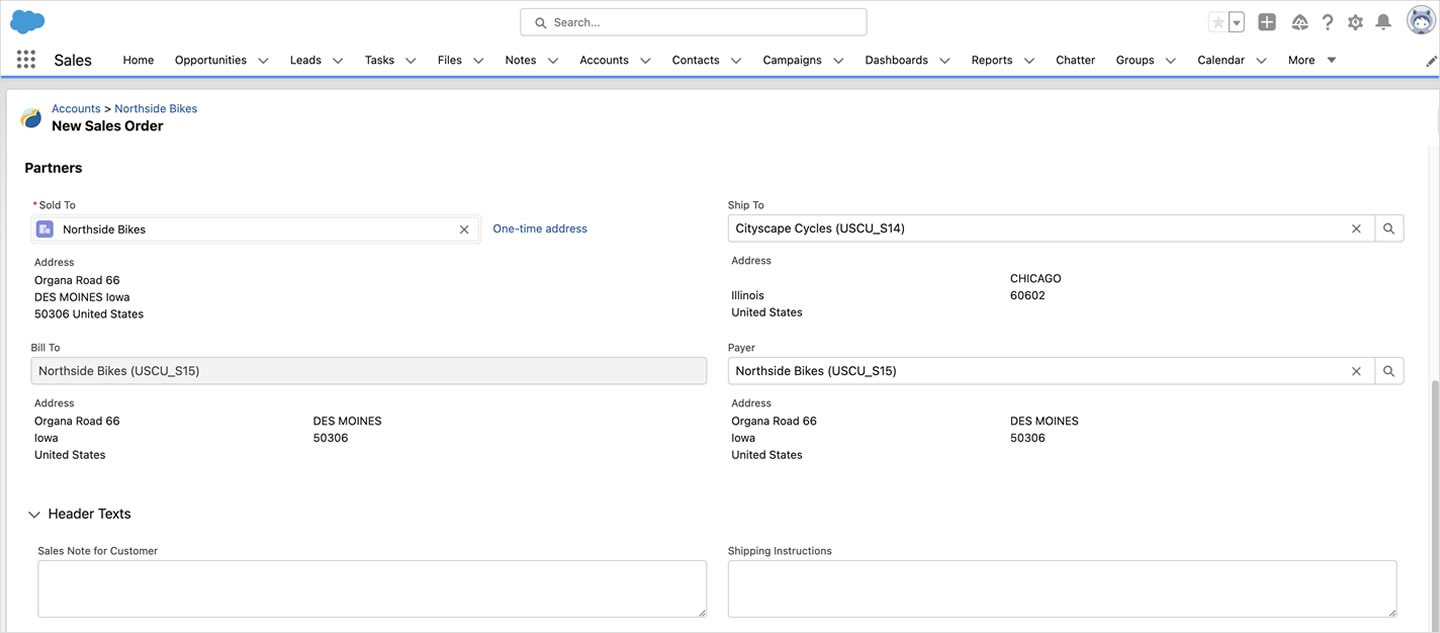Open the Notes tab
Viewport: 1440px width, 633px height.
(x=520, y=60)
